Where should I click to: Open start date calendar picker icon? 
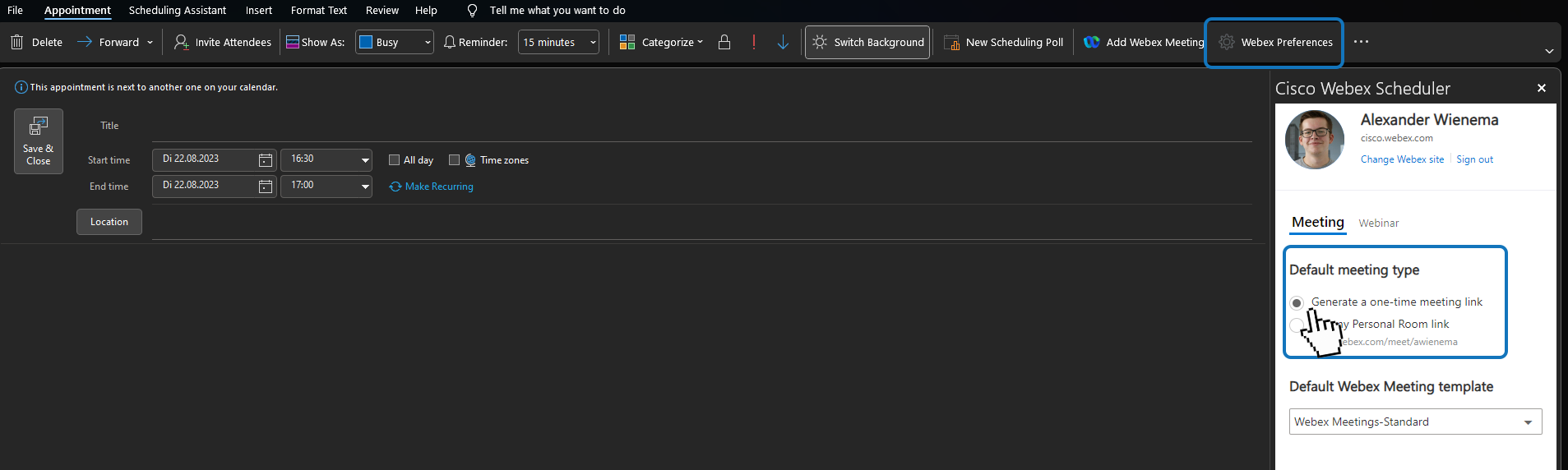pyautogui.click(x=266, y=160)
